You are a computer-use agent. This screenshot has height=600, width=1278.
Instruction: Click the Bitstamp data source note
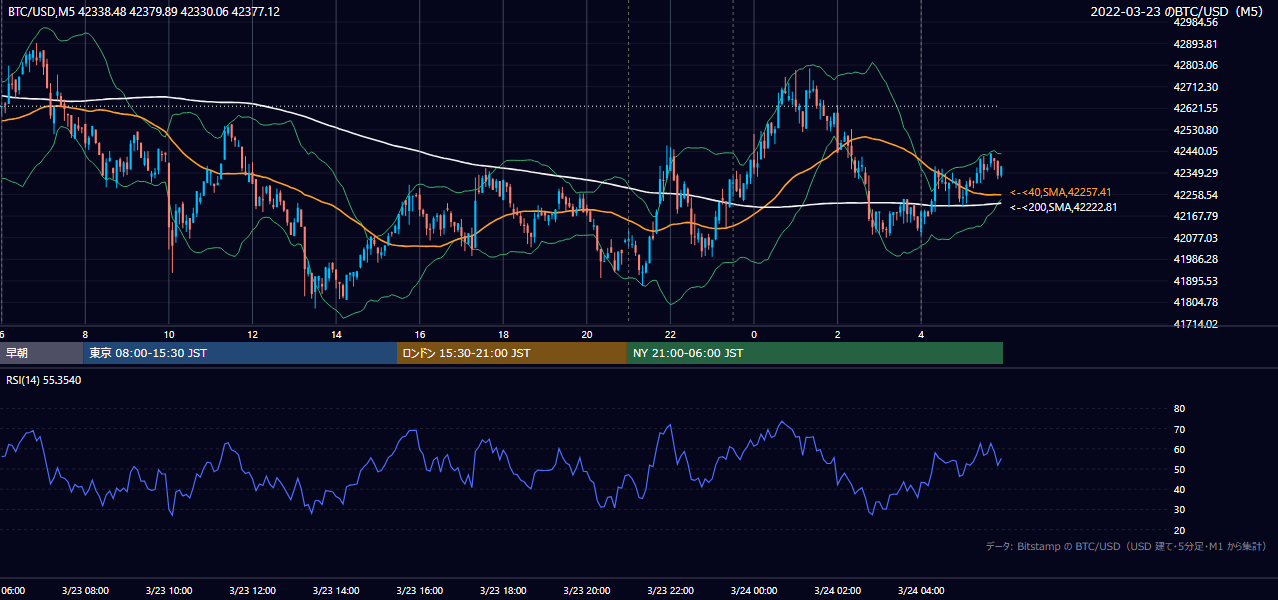[1126, 546]
